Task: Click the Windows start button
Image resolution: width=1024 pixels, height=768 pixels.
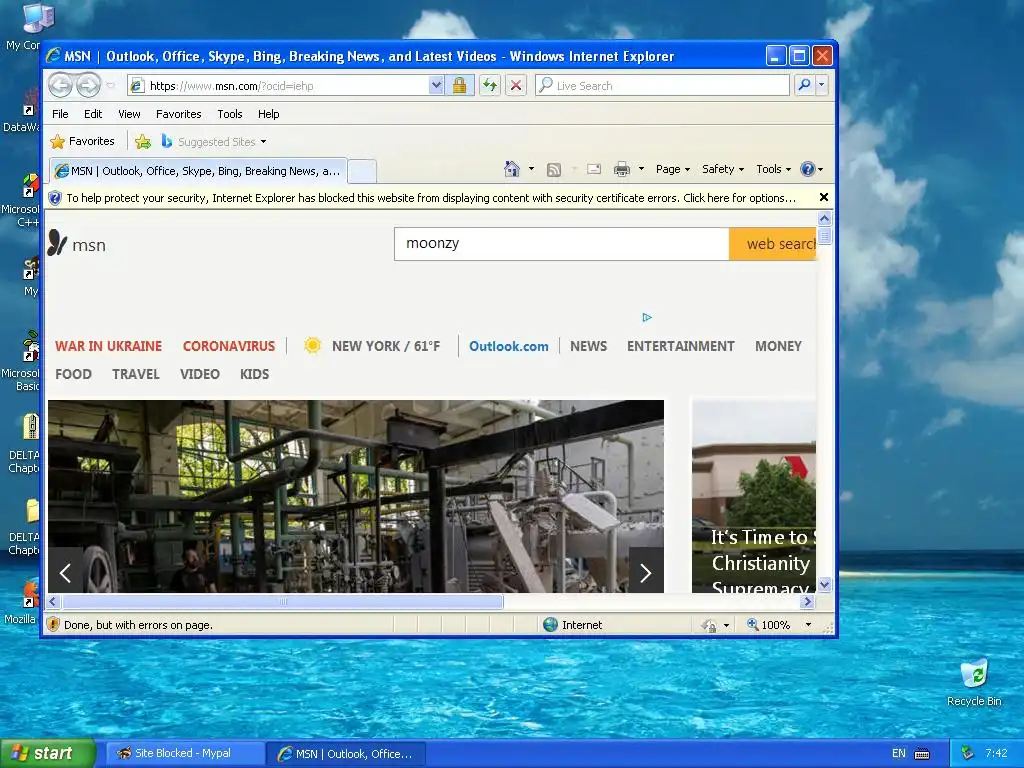Action: (47, 753)
